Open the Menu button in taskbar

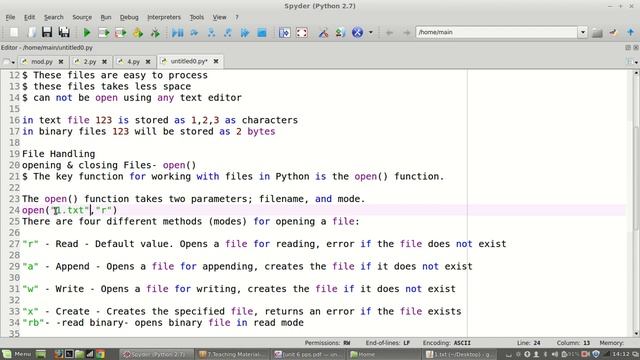coord(17,354)
